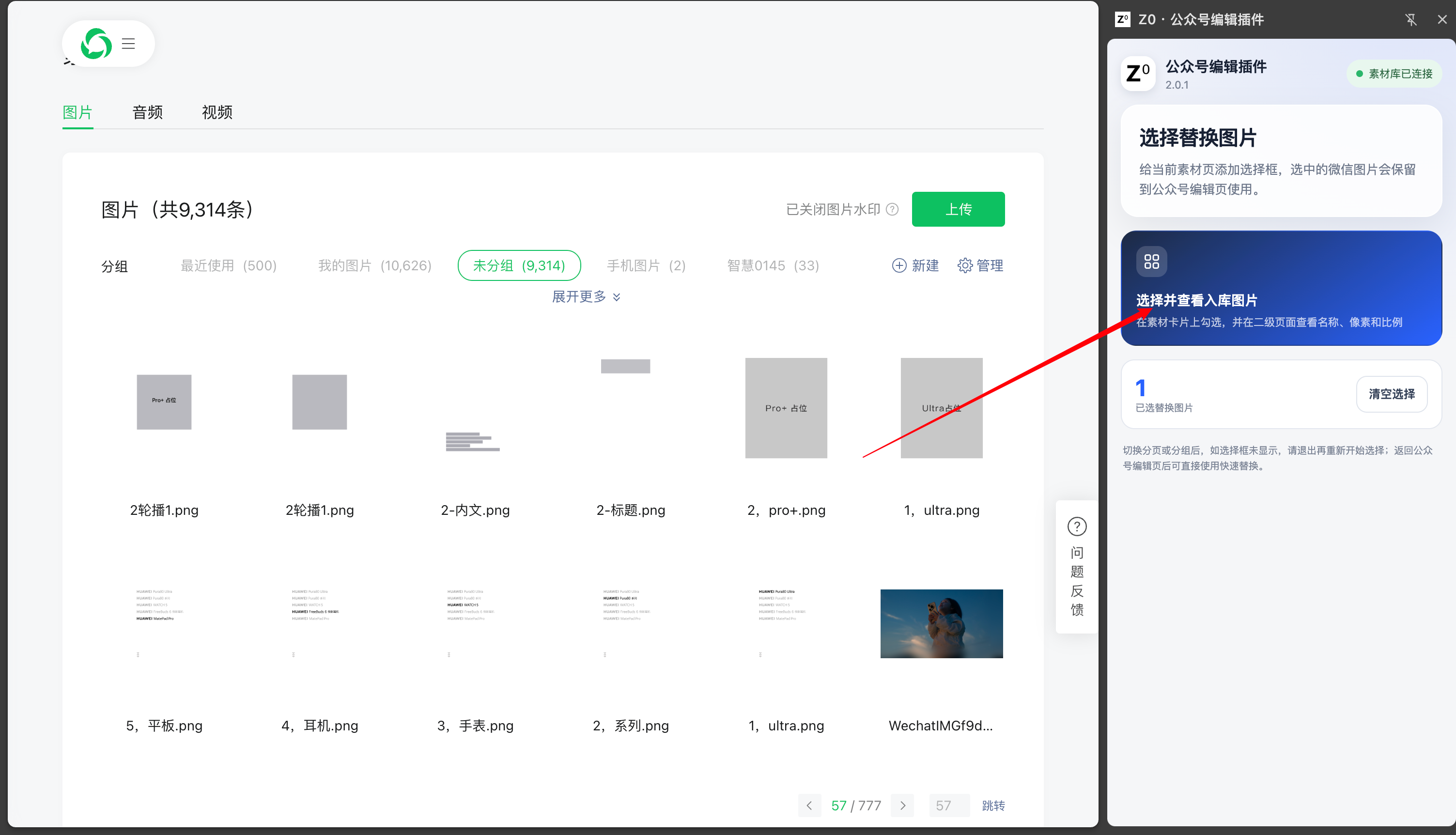The width and height of the screenshot is (1456, 835).
Task: Select the plain gray 2轮播1.png thumbnail
Action: [319, 402]
